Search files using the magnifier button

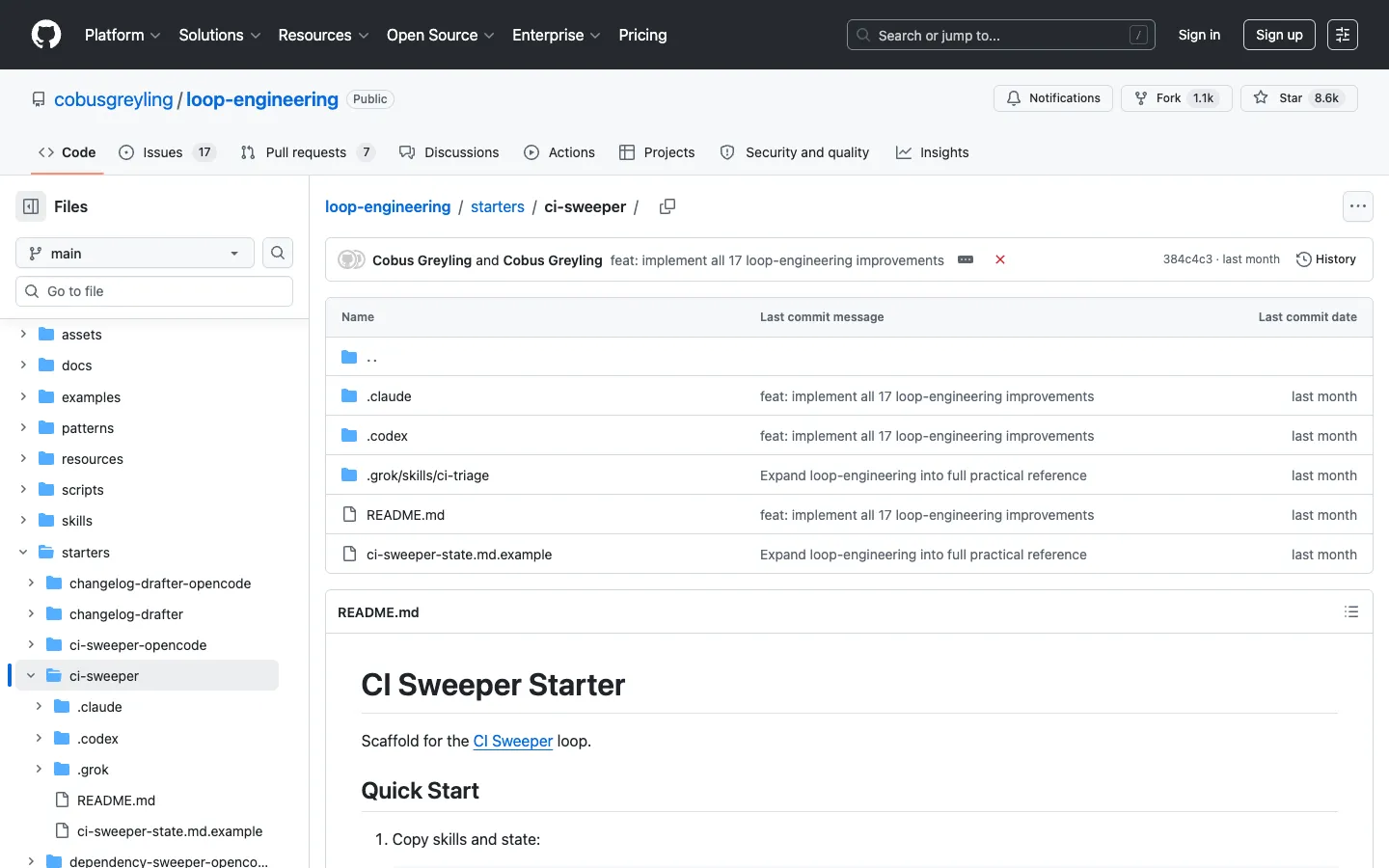pyautogui.click(x=278, y=253)
